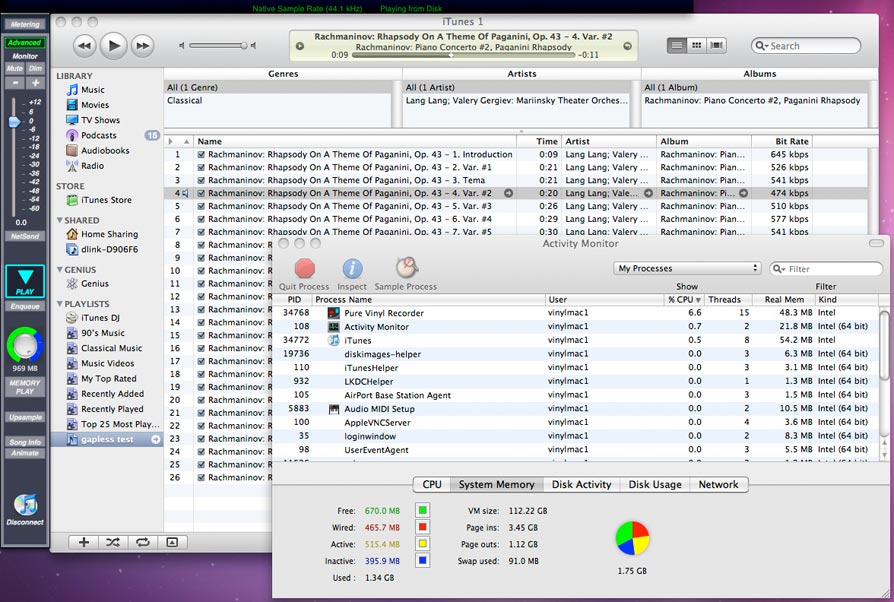Click the iTunes volume slider

pyautogui.click(x=218, y=46)
